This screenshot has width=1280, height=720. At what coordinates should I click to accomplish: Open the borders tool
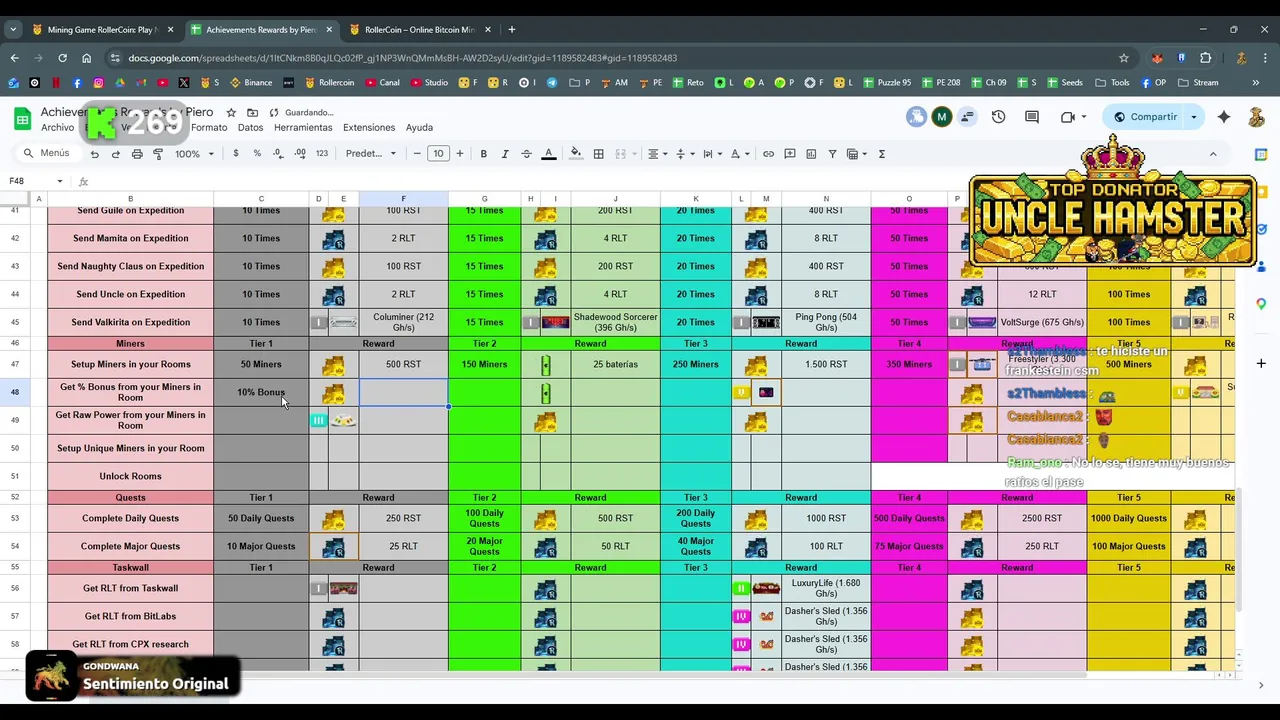pos(598,154)
